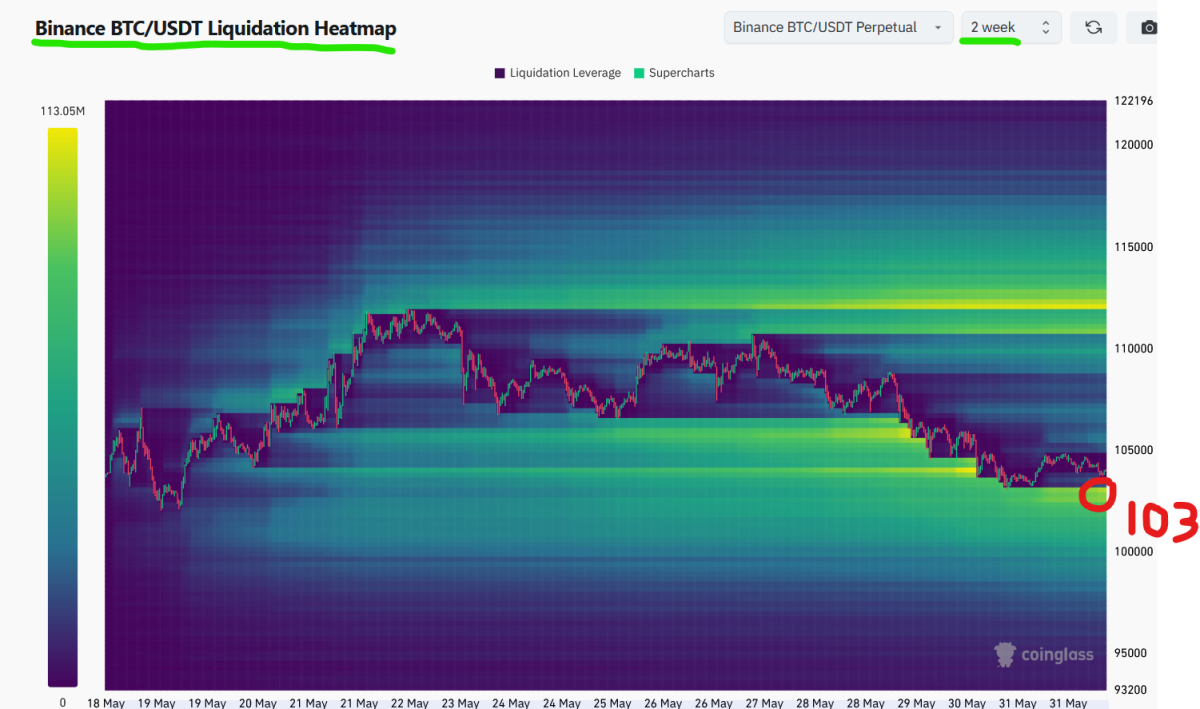Click the 30 May date axis label

pyautogui.click(x=968, y=702)
